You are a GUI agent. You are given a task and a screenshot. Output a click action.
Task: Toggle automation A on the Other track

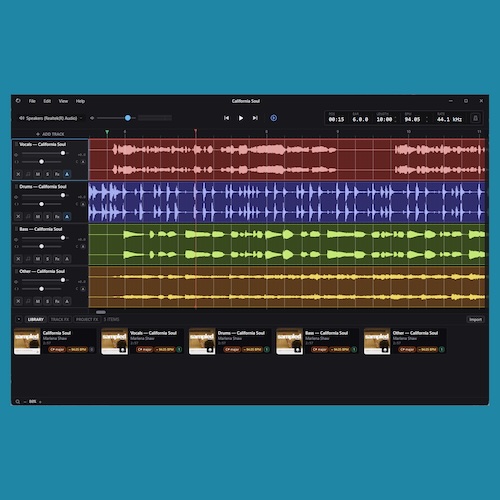[67, 301]
